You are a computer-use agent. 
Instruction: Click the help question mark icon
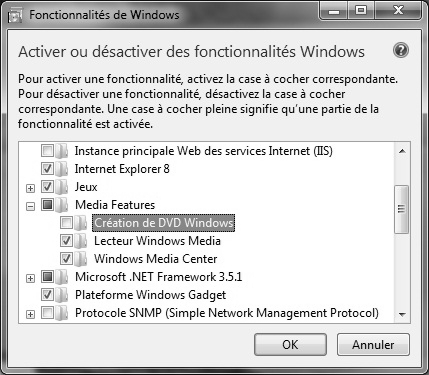coord(400,51)
